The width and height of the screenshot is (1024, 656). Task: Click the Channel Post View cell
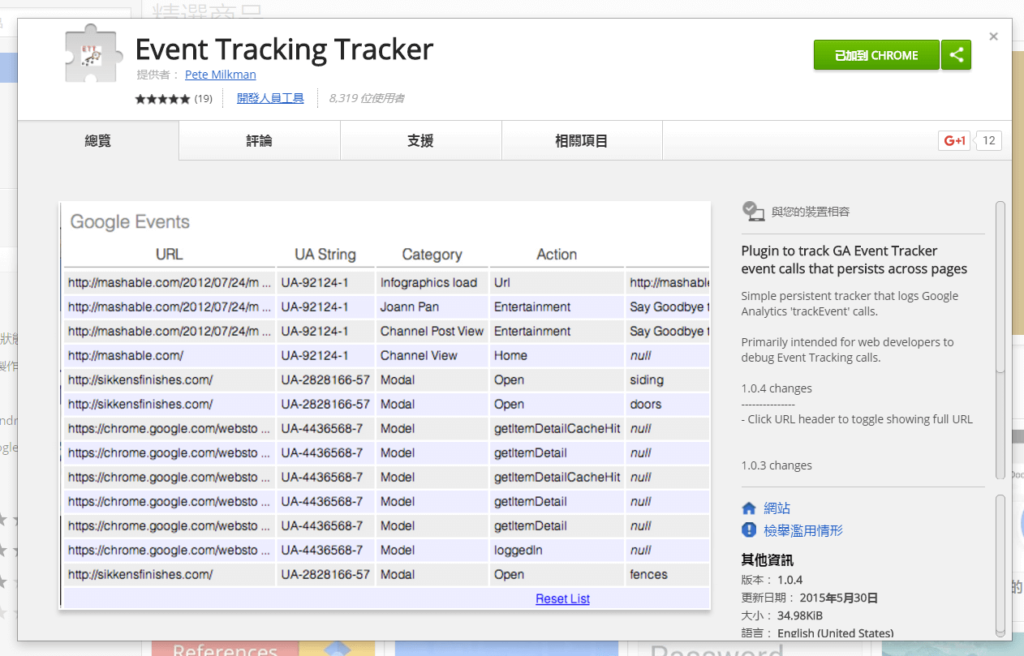432,331
